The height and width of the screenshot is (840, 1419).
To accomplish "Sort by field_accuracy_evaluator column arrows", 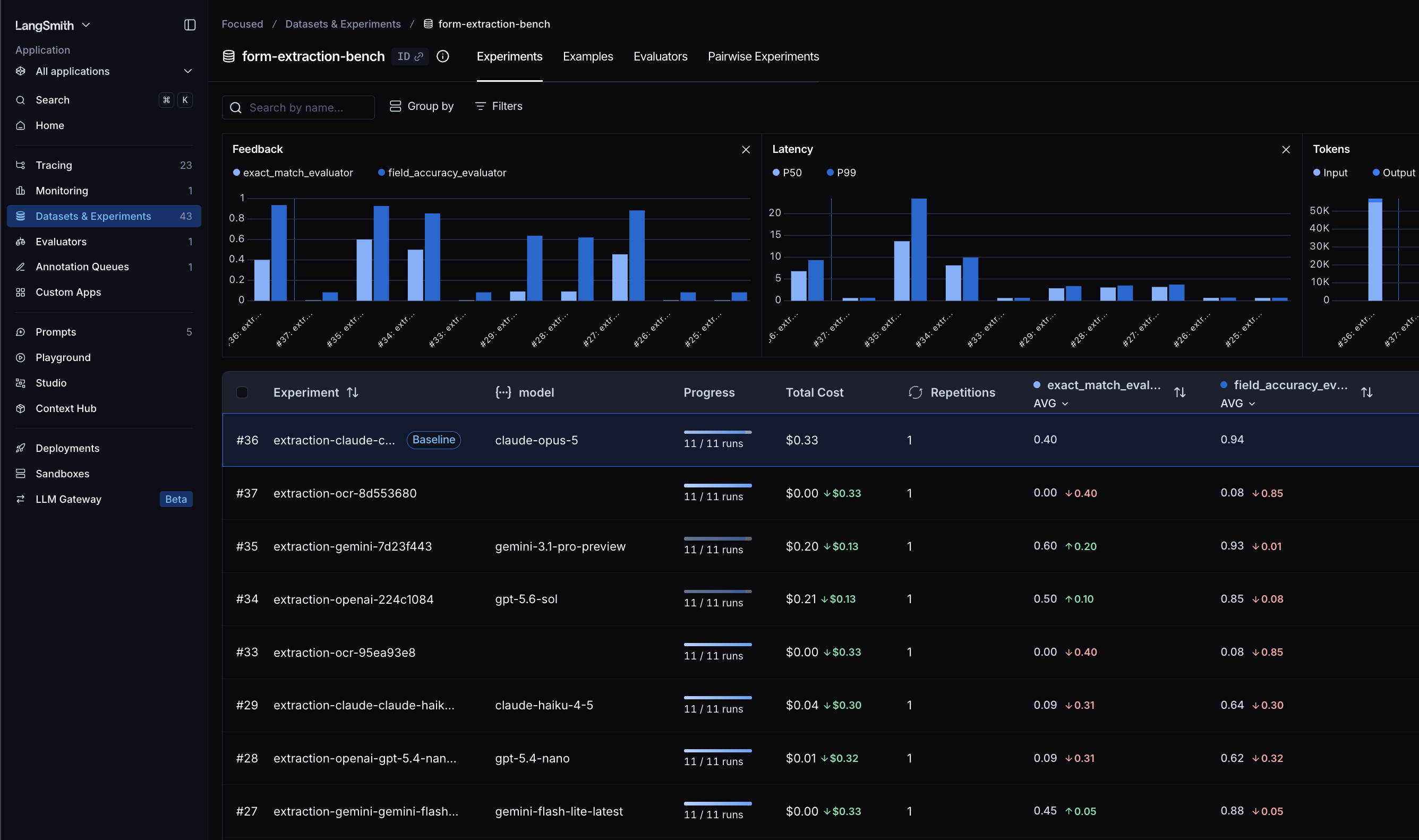I will pyautogui.click(x=1366, y=392).
